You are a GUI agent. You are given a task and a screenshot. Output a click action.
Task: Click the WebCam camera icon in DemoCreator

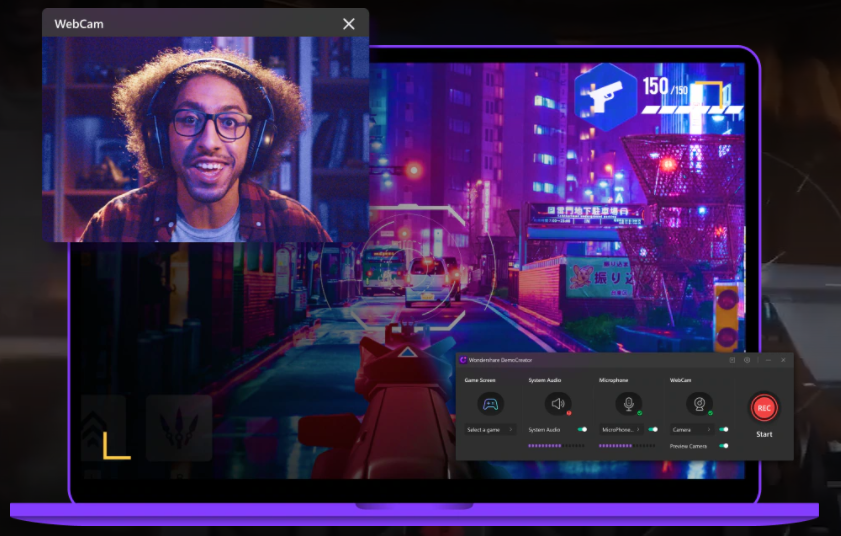[x=699, y=404]
